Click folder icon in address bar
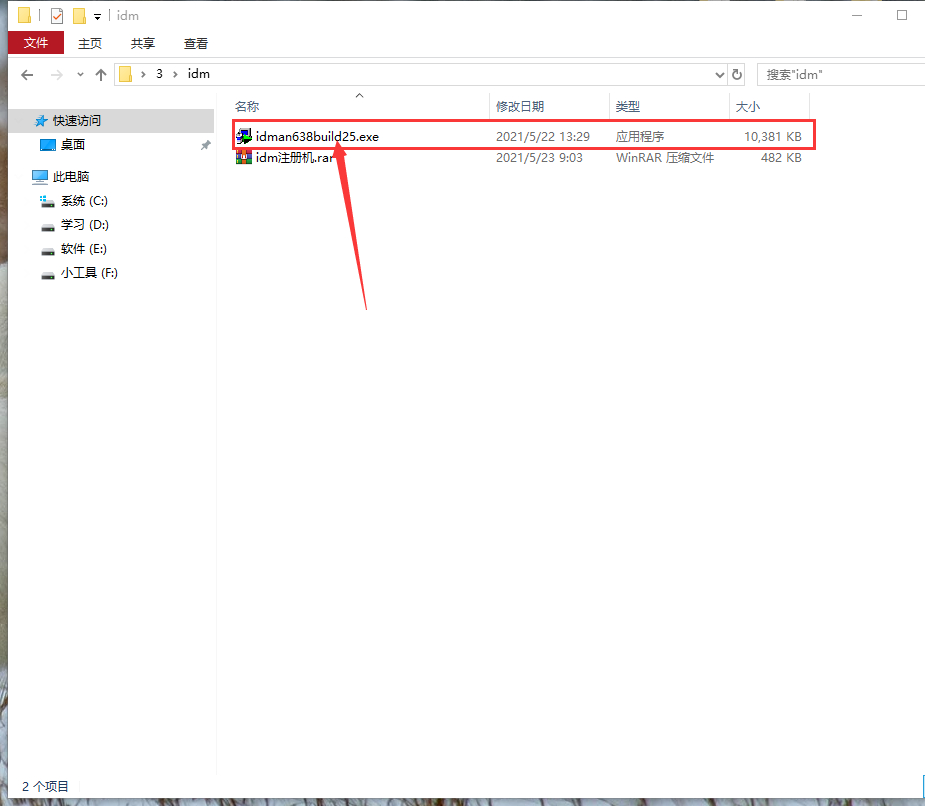This screenshot has height=806, width=925. [x=126, y=74]
